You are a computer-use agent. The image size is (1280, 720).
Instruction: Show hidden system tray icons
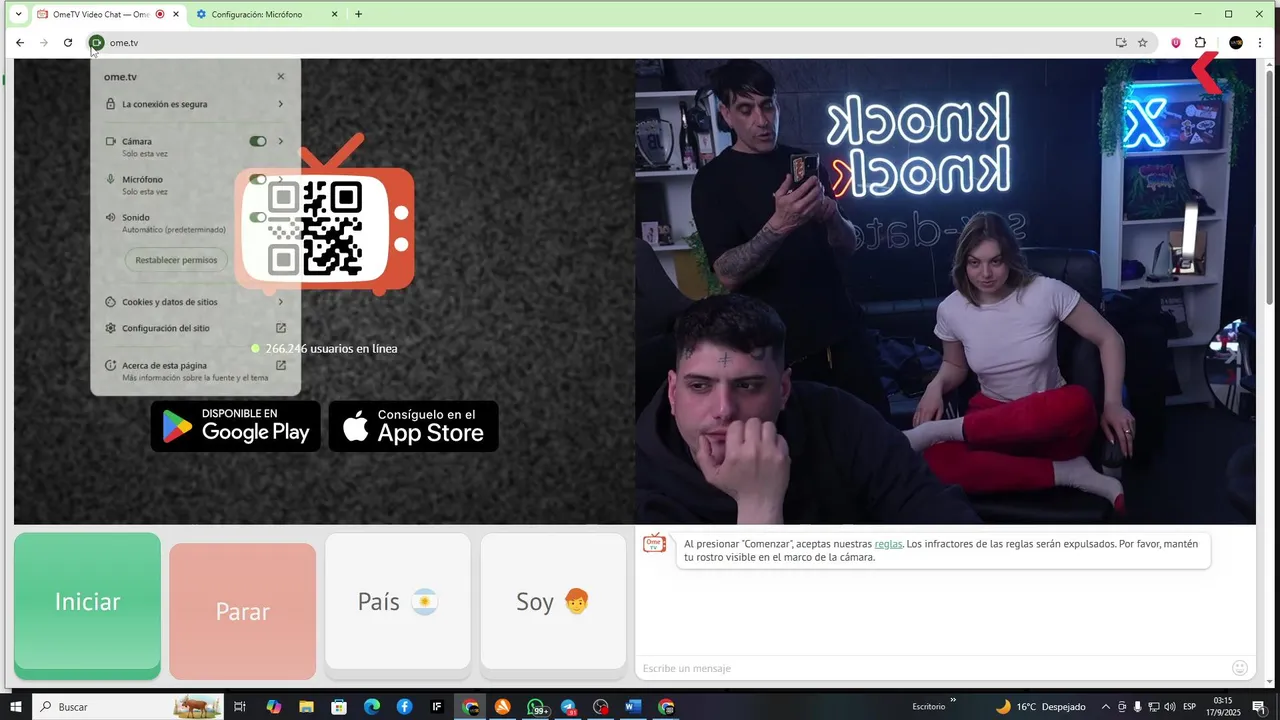(x=1105, y=707)
